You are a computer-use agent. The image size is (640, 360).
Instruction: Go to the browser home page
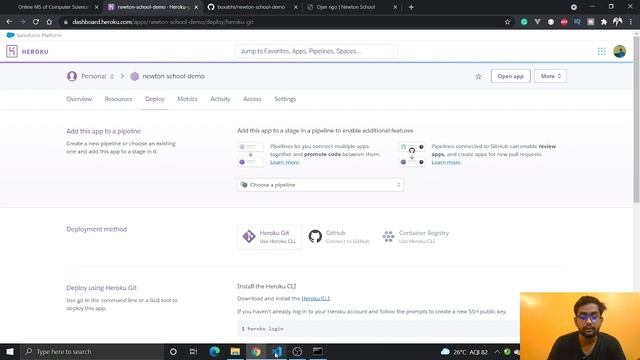tap(49, 22)
